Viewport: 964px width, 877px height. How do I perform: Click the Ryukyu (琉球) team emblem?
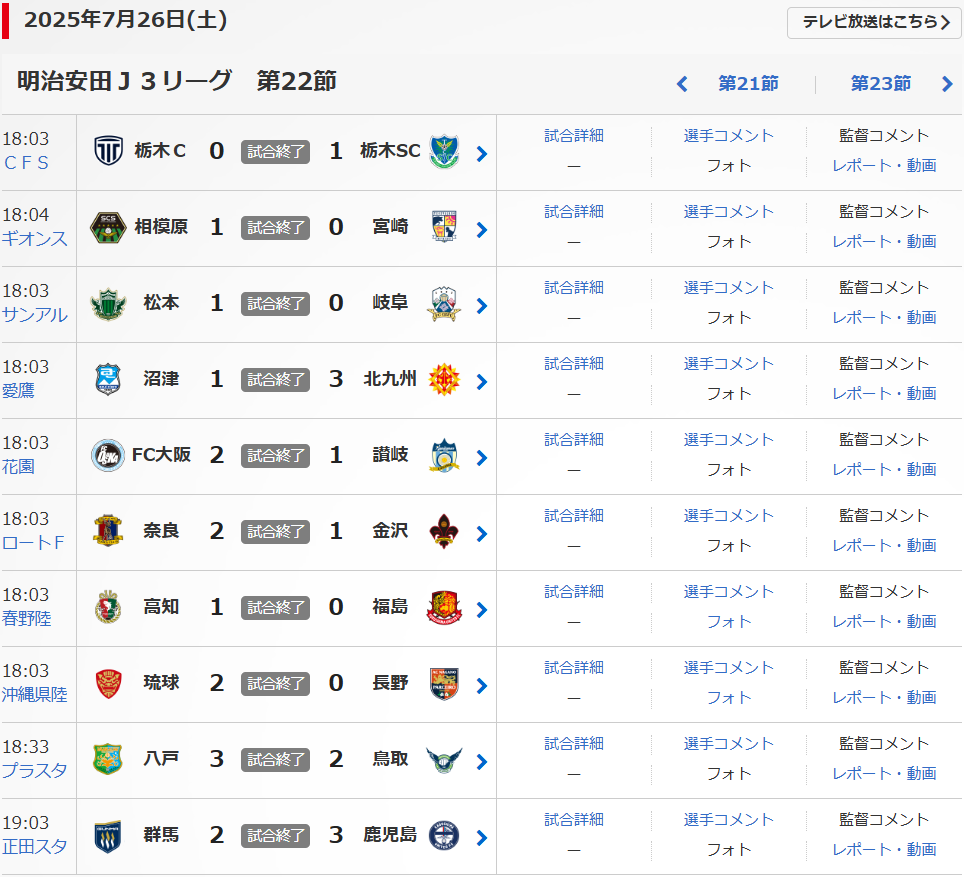click(x=108, y=684)
